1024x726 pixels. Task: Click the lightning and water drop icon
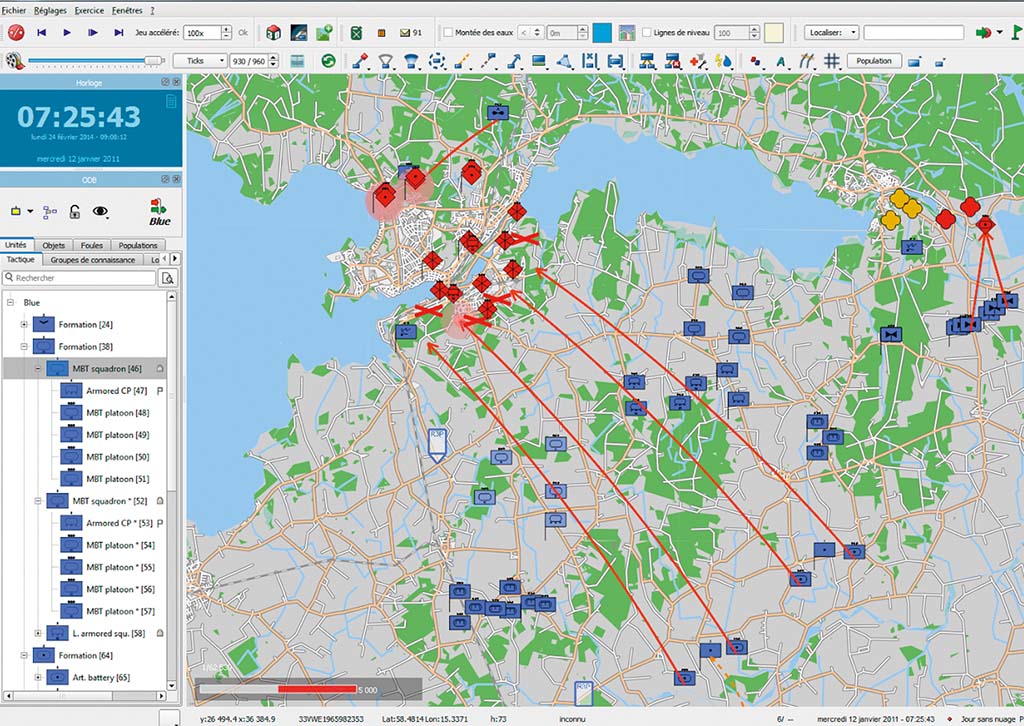[725, 61]
